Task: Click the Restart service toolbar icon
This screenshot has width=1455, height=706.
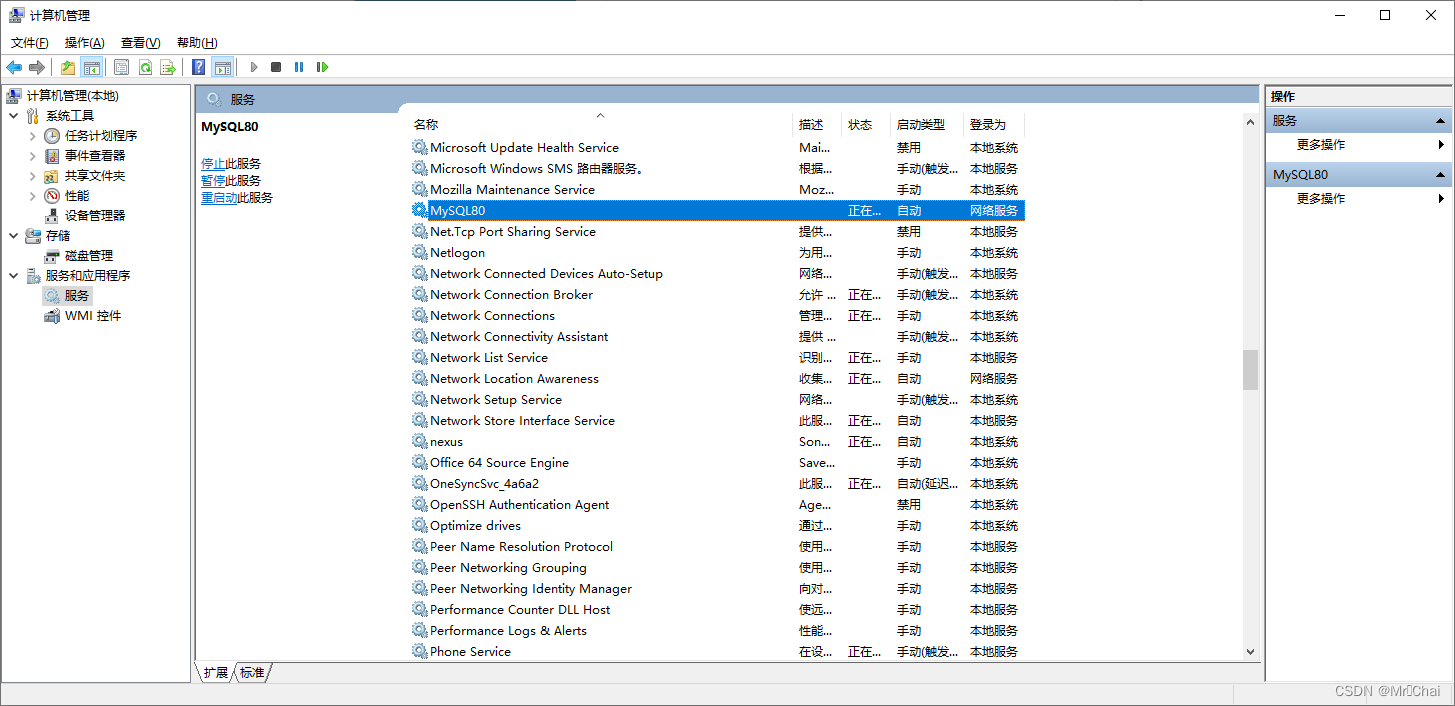Action: 322,67
